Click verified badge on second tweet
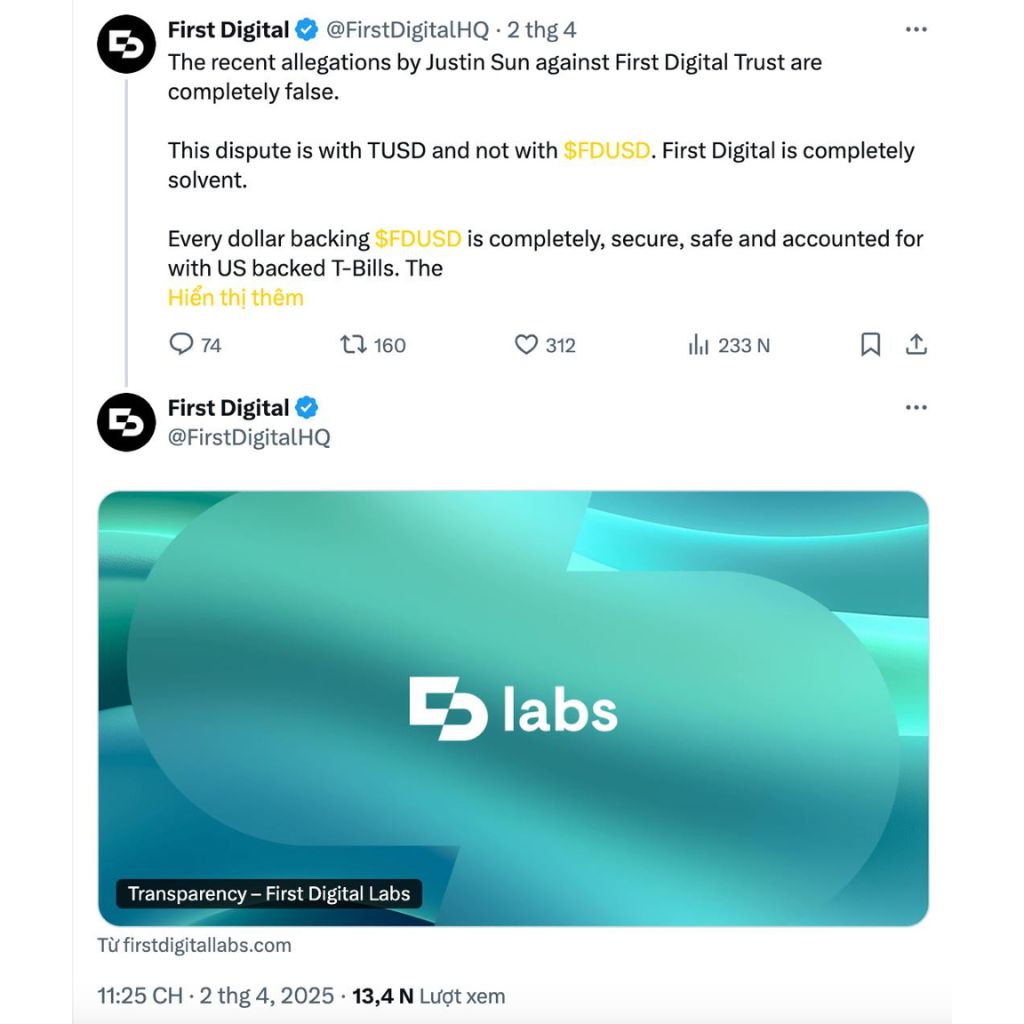The width and height of the screenshot is (1024, 1024). 306,408
